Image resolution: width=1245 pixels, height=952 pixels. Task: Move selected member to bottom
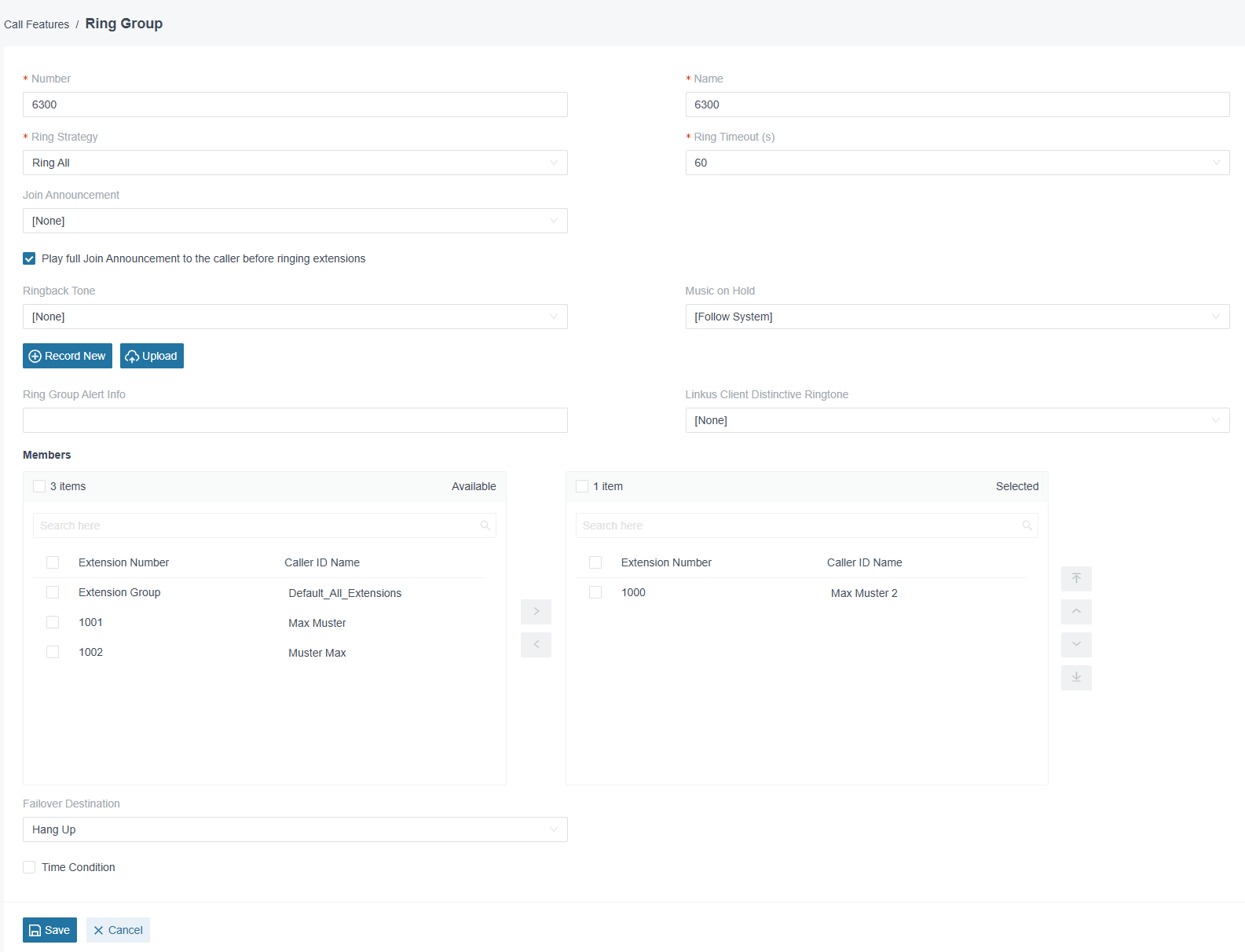(x=1076, y=678)
